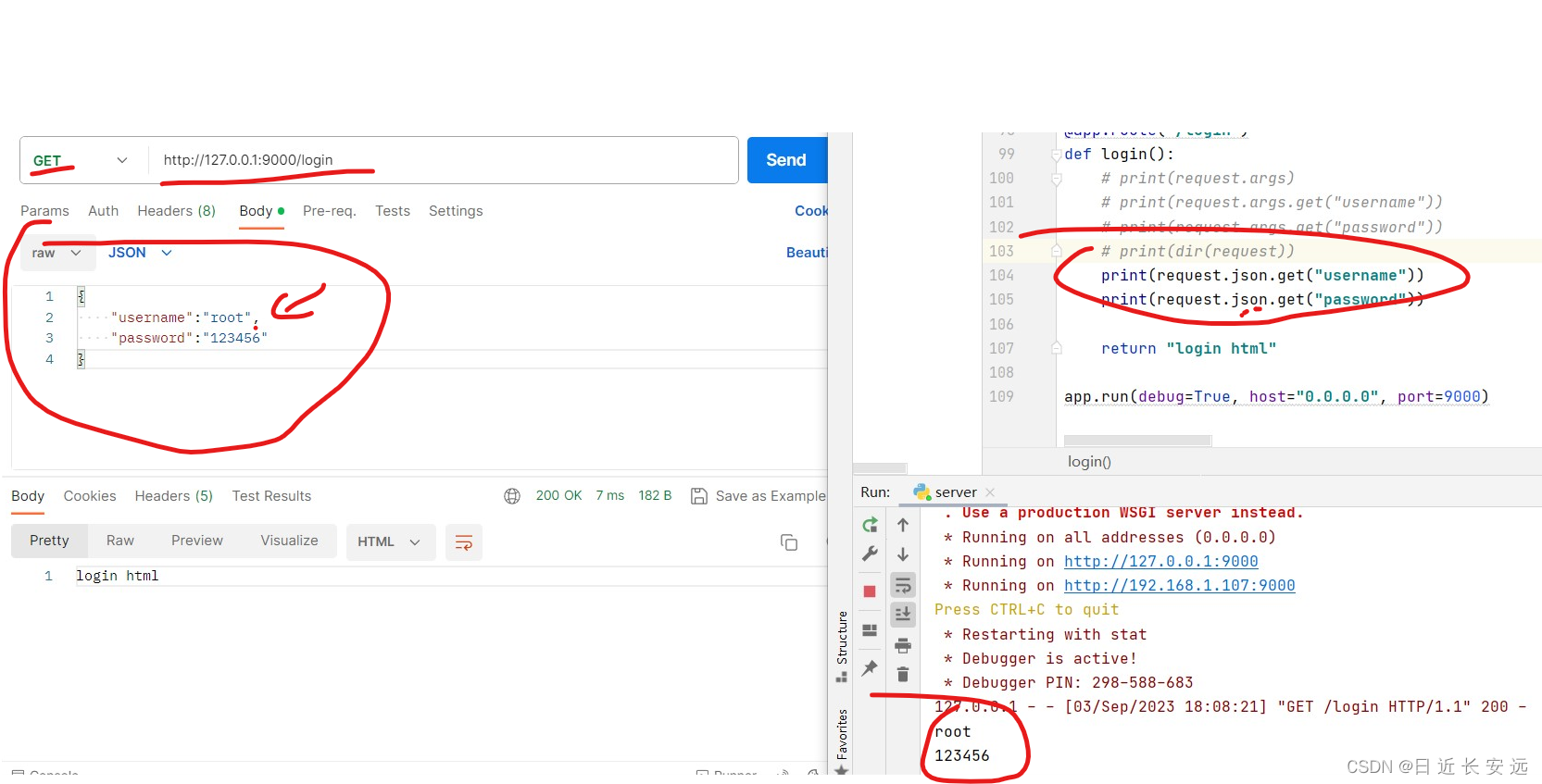Open the Favorites tool window
The image size is (1542, 784).
[842, 740]
